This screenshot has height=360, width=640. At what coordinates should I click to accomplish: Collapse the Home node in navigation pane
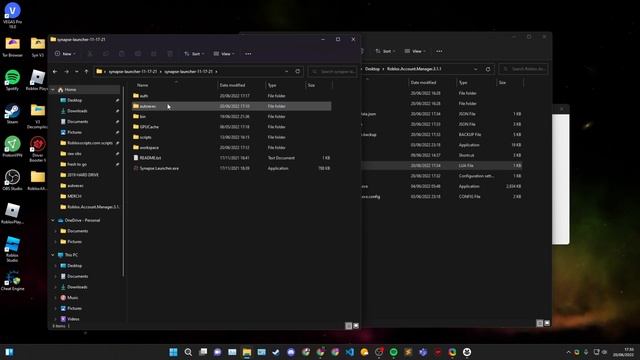tap(53, 89)
